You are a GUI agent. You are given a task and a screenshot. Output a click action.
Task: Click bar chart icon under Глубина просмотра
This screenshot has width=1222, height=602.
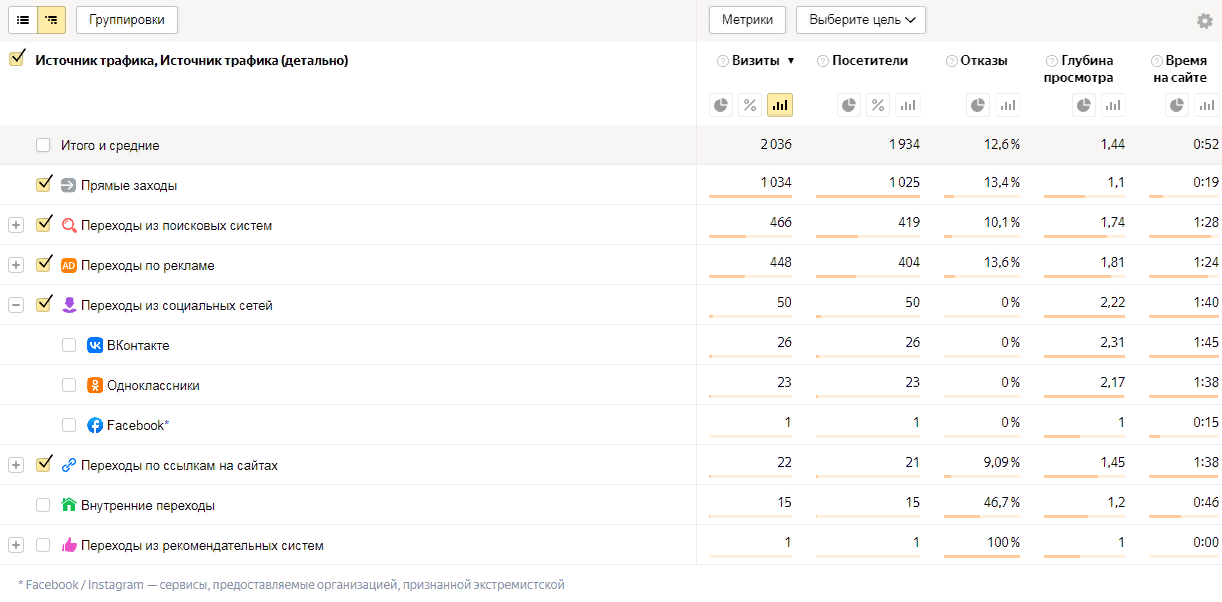click(x=1112, y=105)
